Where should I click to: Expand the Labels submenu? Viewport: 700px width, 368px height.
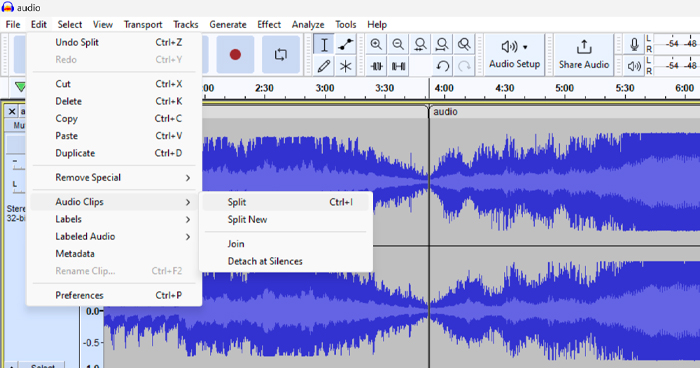tap(114, 219)
